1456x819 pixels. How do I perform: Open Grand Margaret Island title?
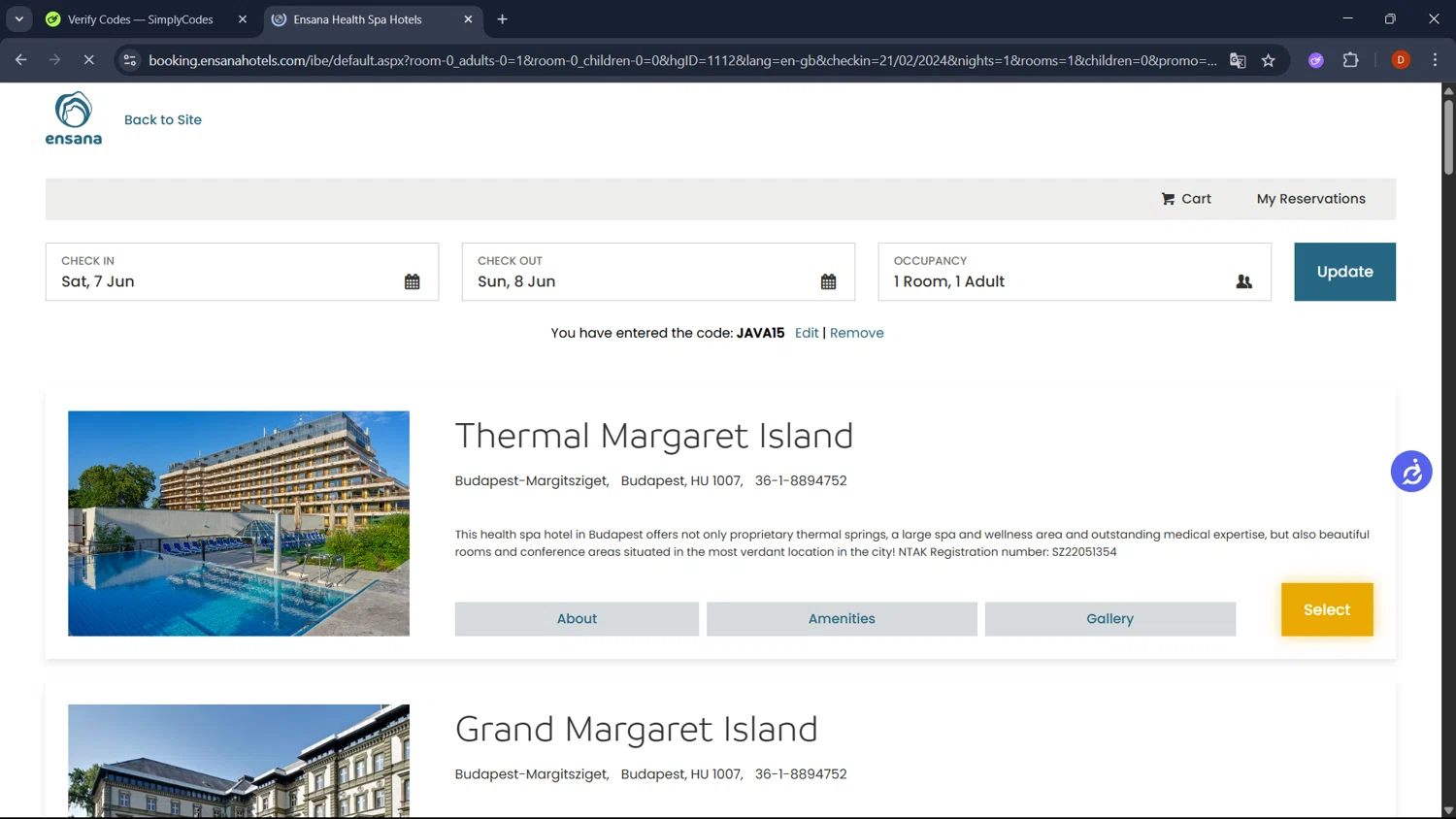[x=636, y=730]
